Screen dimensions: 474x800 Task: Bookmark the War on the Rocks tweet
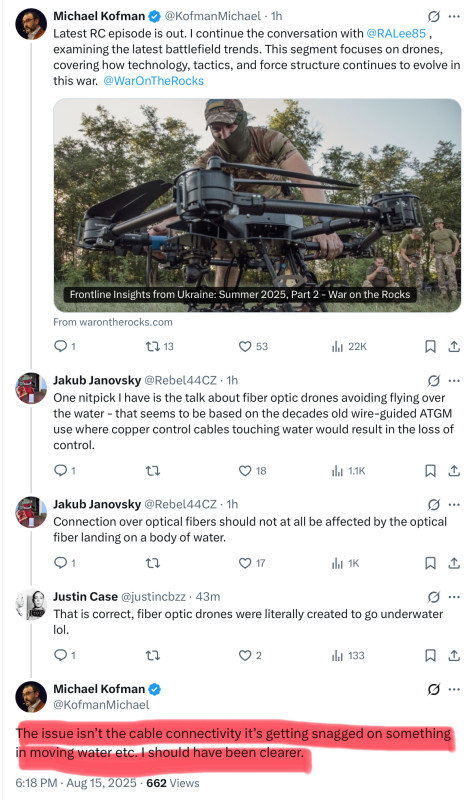point(430,346)
